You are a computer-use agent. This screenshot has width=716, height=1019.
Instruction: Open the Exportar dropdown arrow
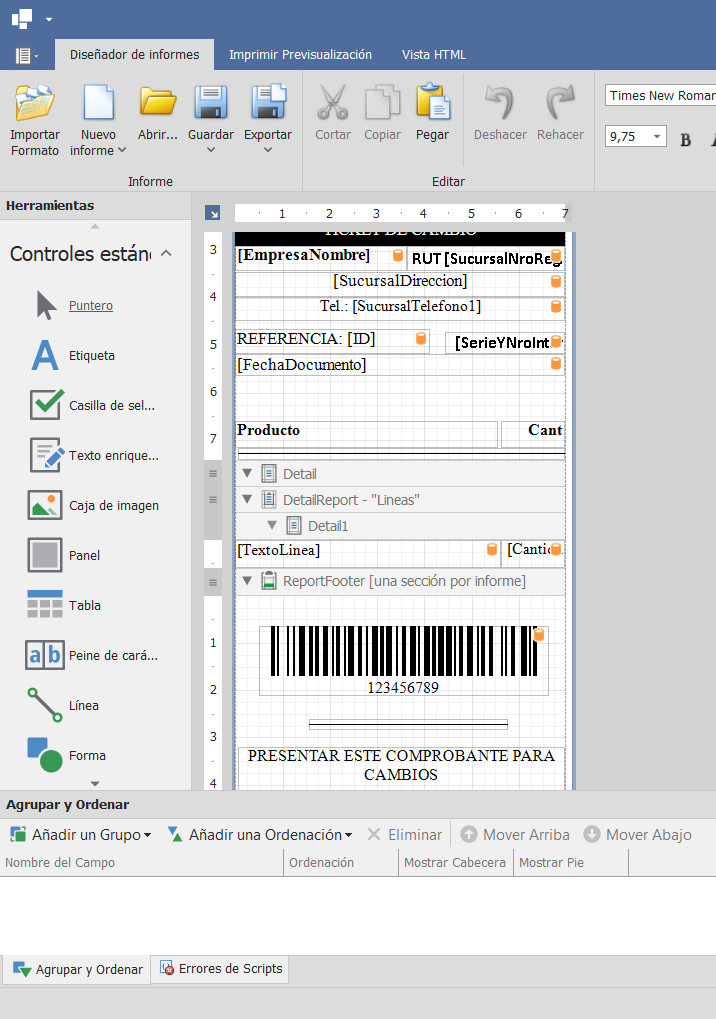[268, 150]
